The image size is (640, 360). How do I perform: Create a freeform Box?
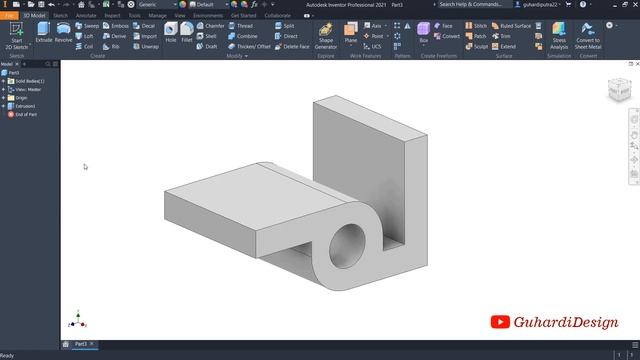424,33
